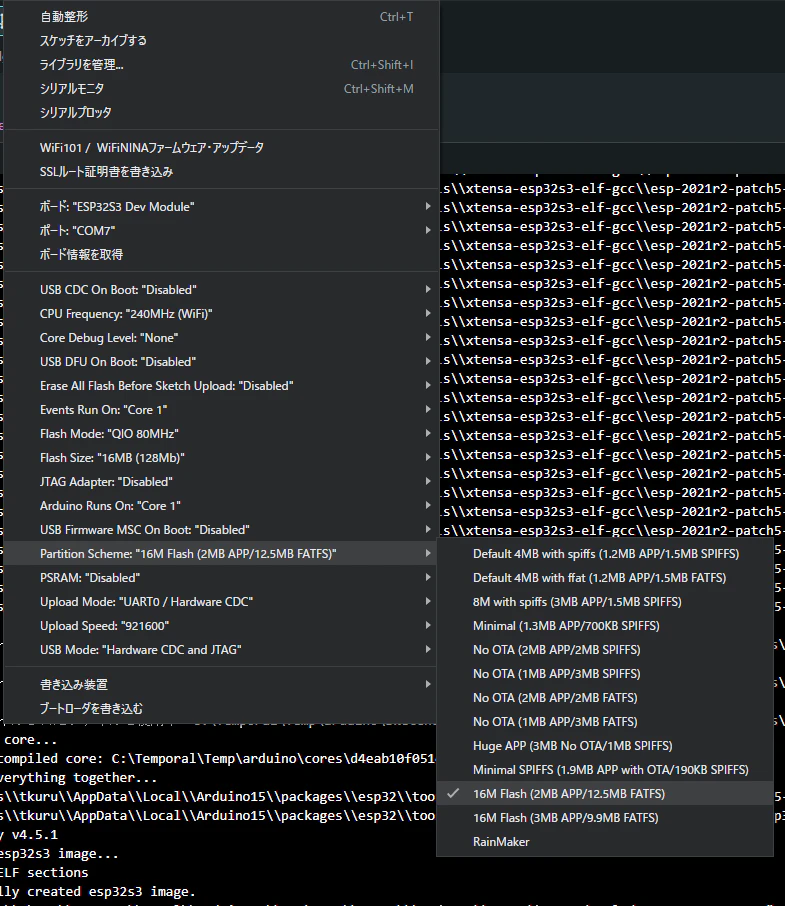Image resolution: width=785 pixels, height=906 pixels.
Task: Expand Core Debug Level submenu
Action: 221,337
